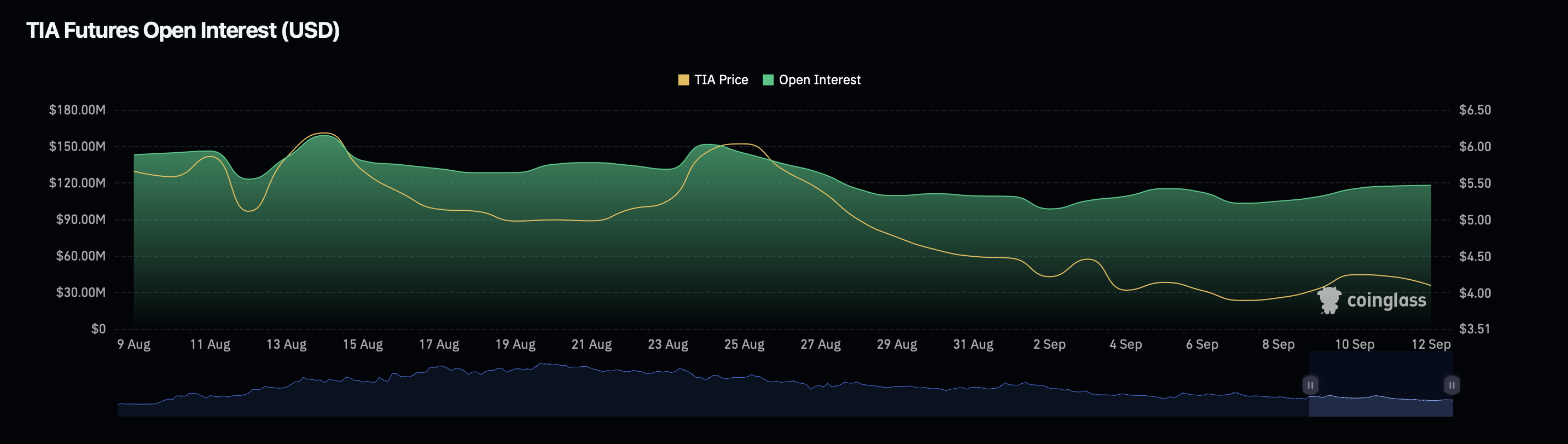Click the yellow TIA Price legend swatch
The image size is (1568, 444).
coord(683,80)
